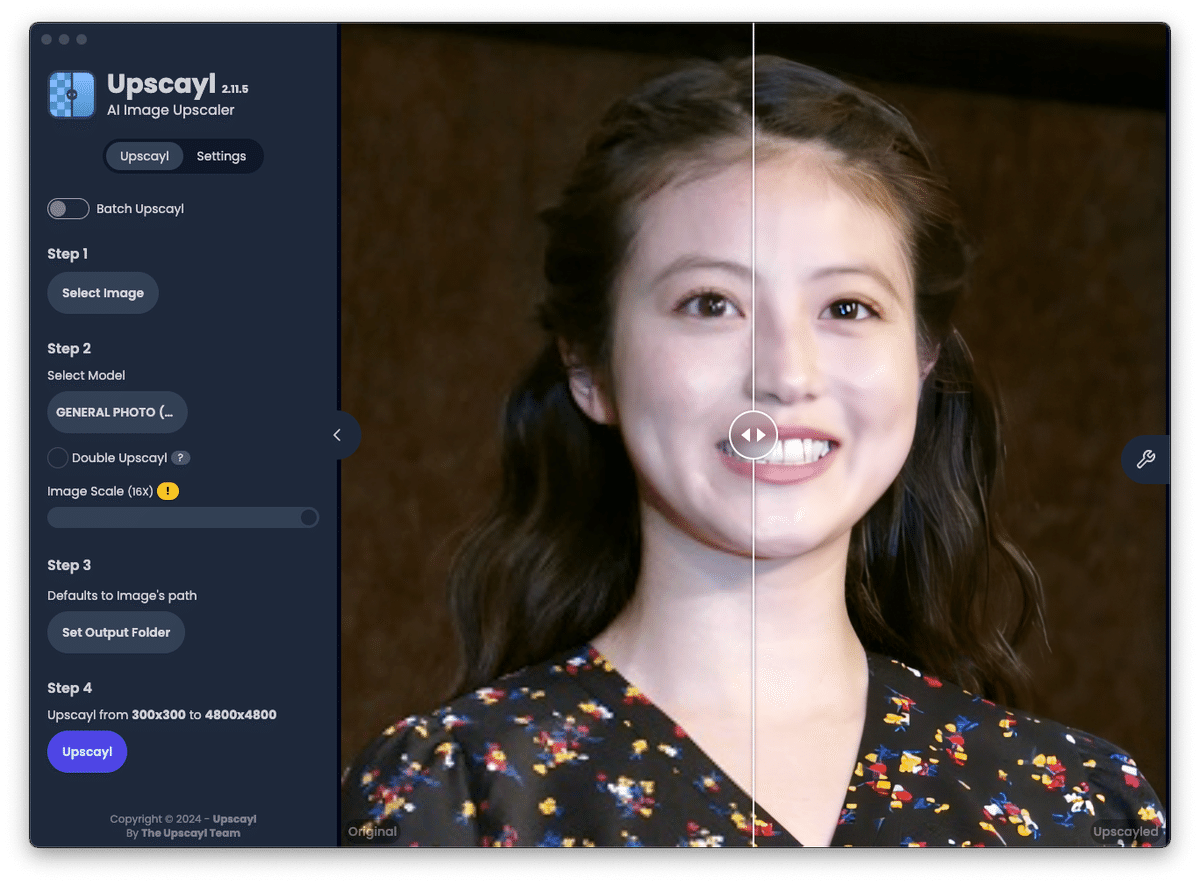Open the wrench tools panel

tap(1146, 460)
